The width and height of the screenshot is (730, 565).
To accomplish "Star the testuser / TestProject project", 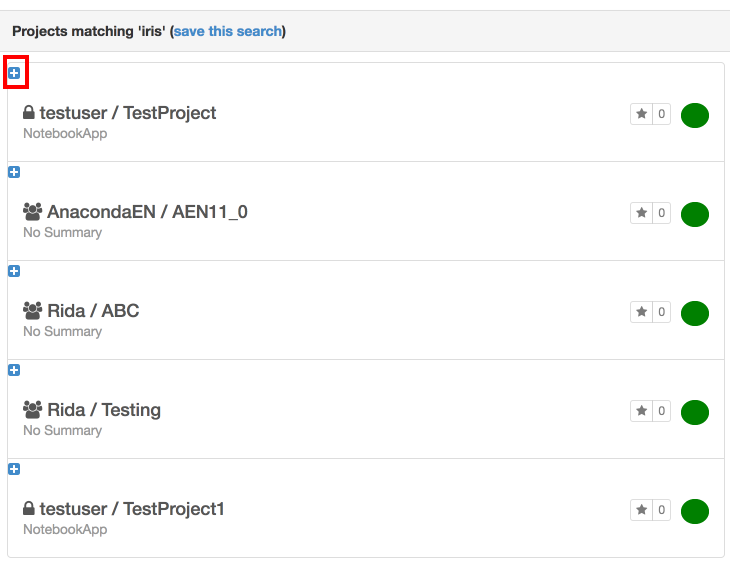I will tap(642, 114).
